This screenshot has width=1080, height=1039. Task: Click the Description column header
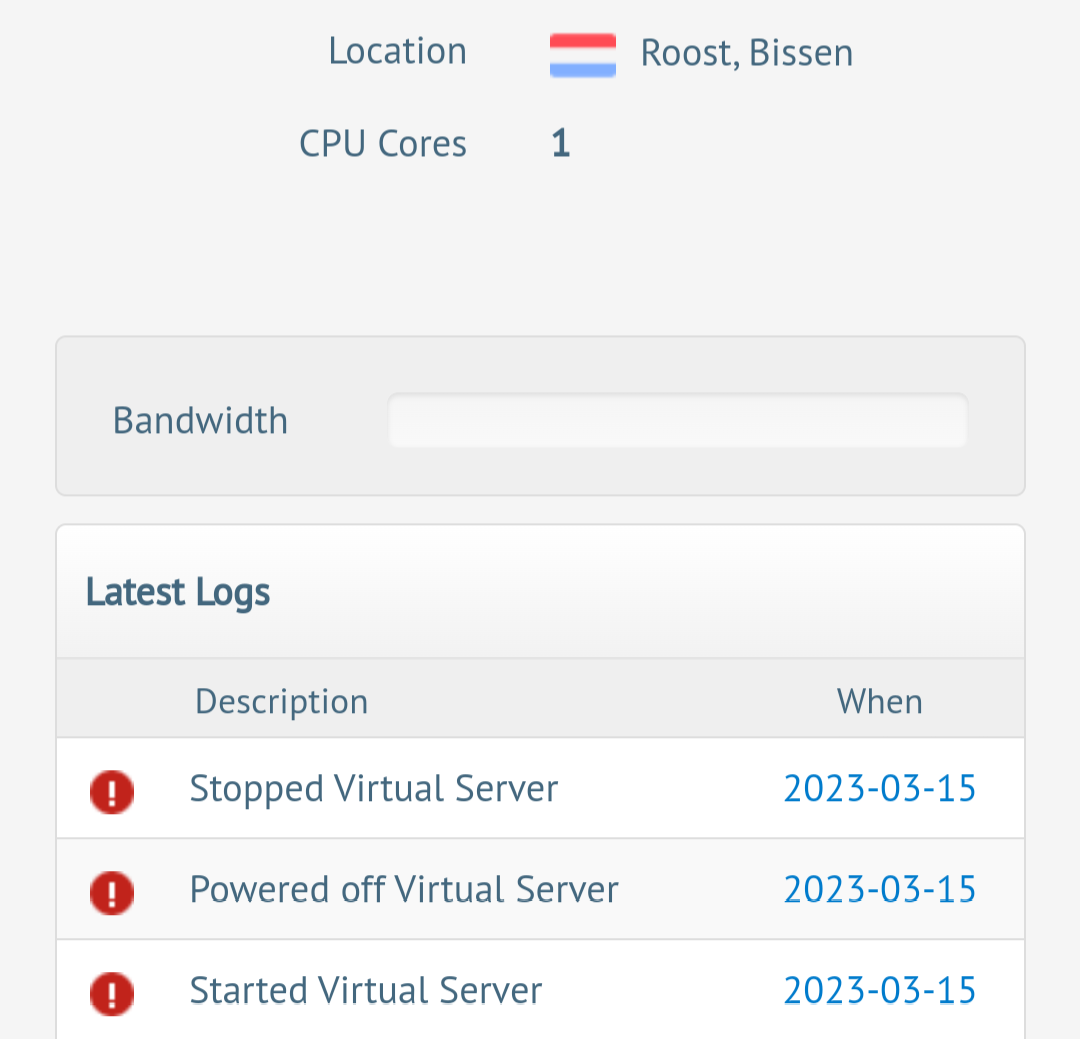281,701
